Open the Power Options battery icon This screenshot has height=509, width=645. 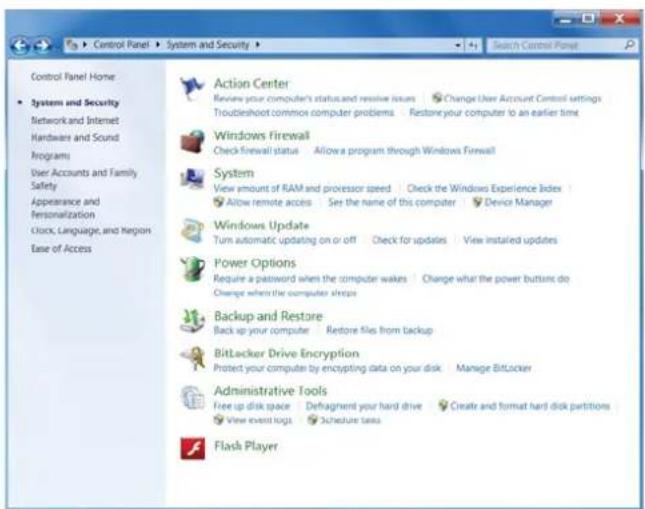pos(192,269)
